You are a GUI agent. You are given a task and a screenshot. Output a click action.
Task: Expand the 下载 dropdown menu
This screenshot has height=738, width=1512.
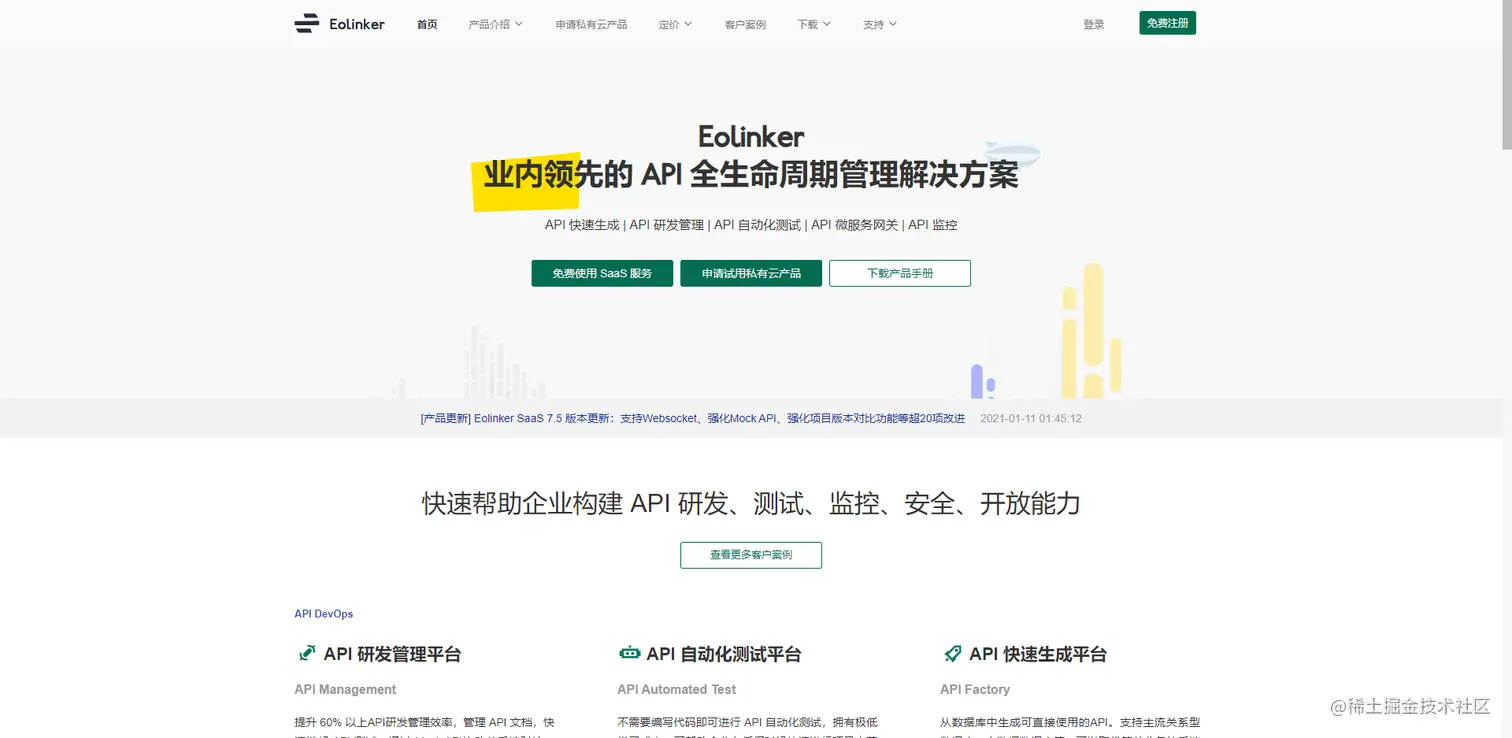pyautogui.click(x=814, y=24)
